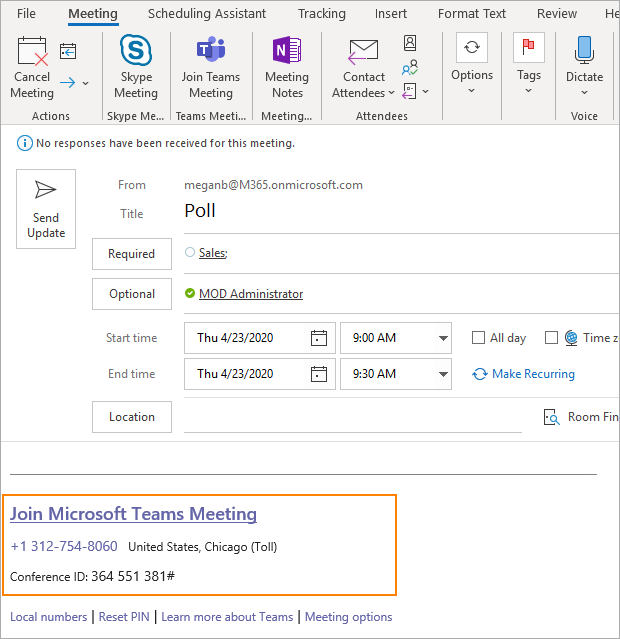Open the Insert ribbon tab
The image size is (620, 639).
pyautogui.click(x=391, y=13)
